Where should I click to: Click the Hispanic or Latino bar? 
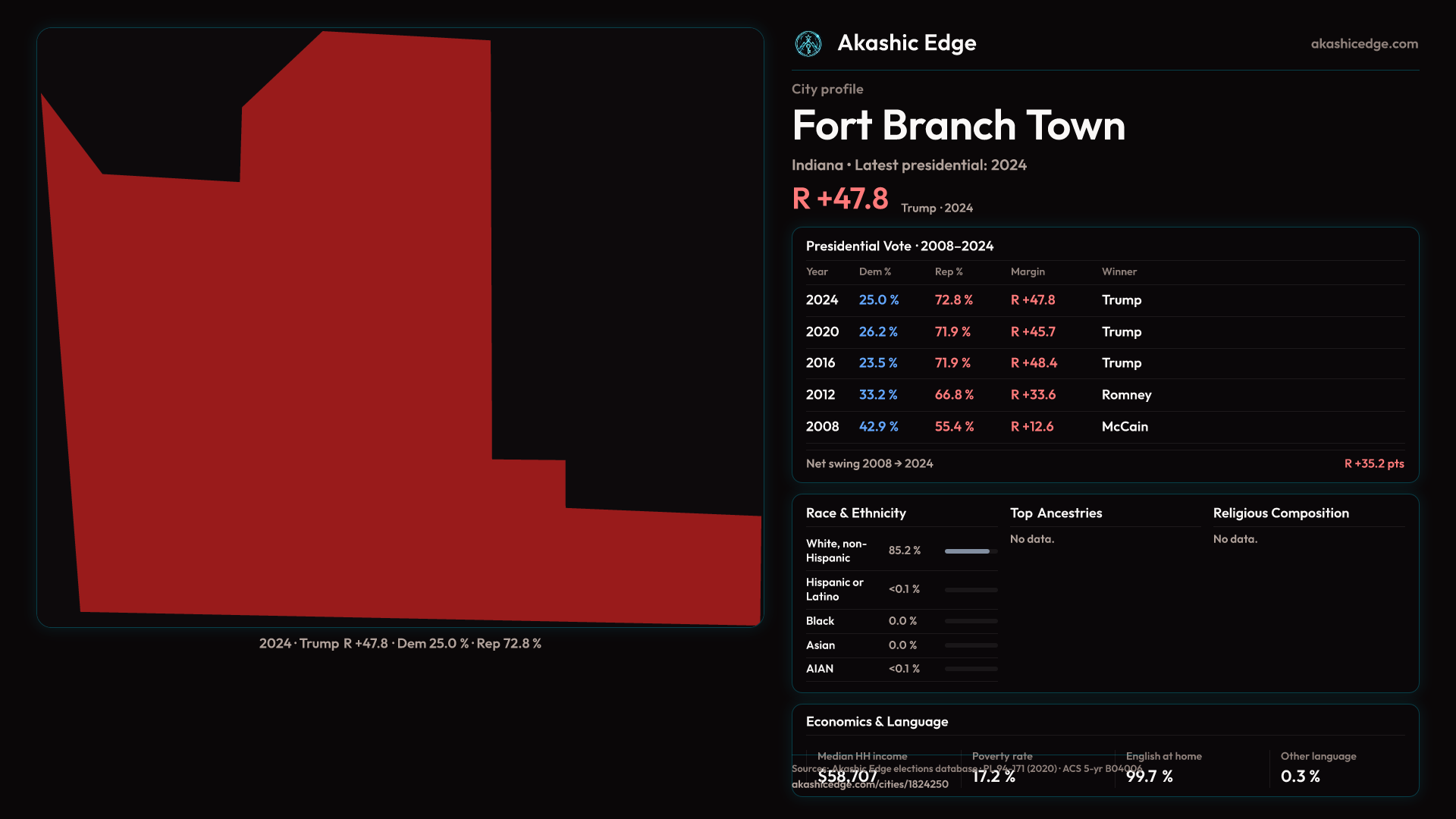[970, 590]
